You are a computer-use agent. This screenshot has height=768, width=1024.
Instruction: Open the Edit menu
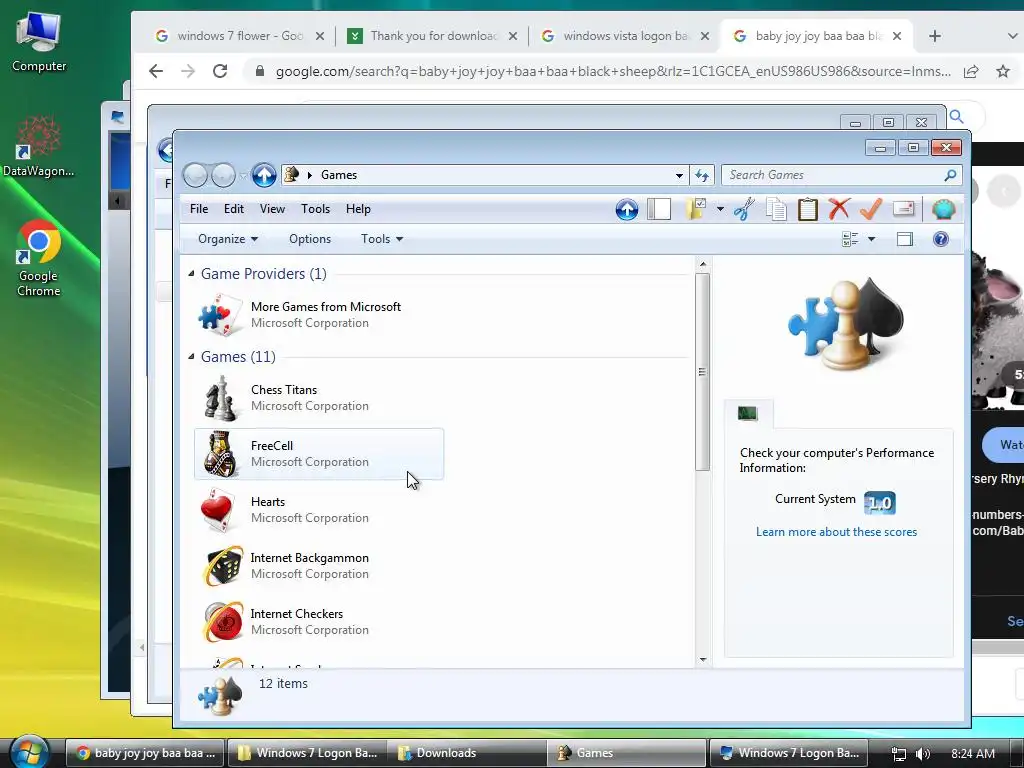point(234,209)
